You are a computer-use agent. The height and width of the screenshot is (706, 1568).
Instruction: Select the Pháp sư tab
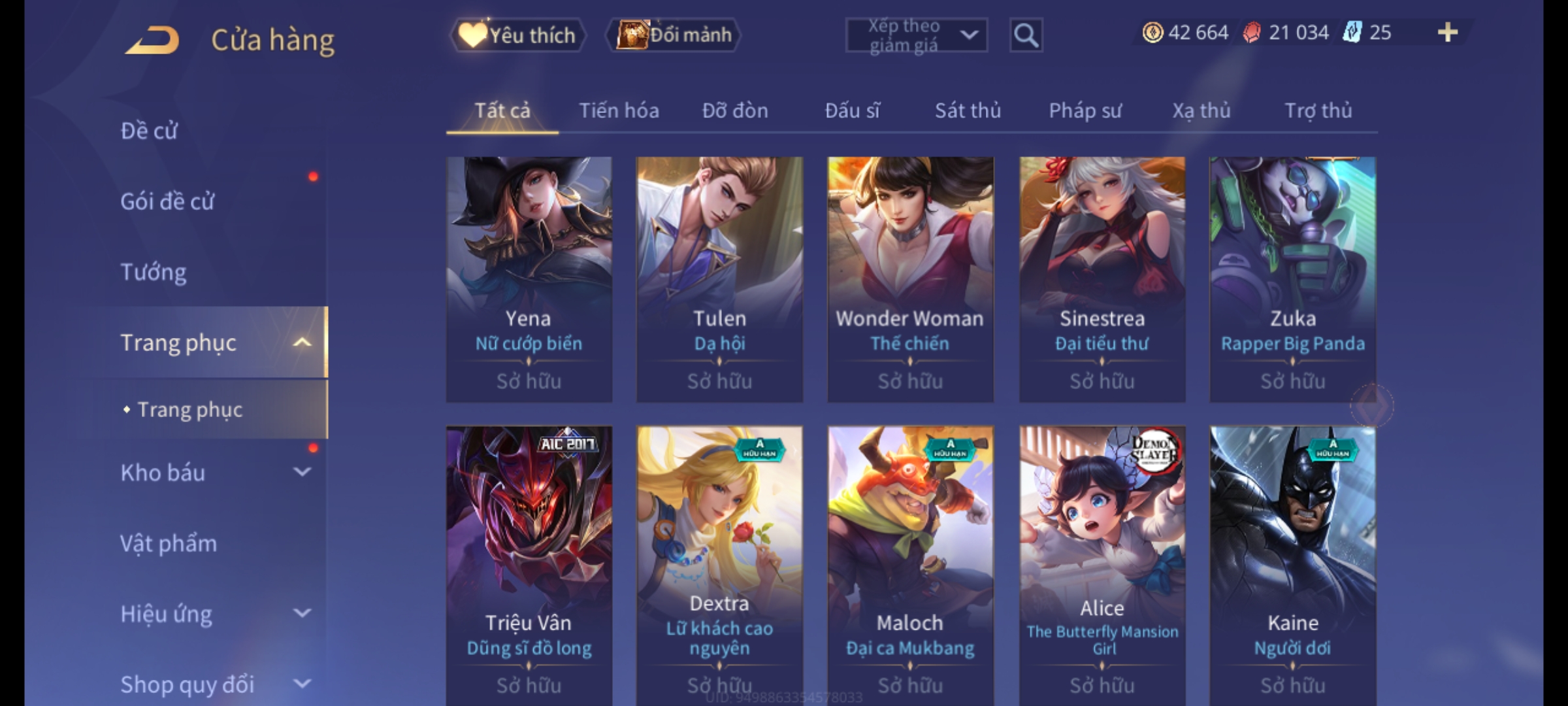pyautogui.click(x=1085, y=110)
